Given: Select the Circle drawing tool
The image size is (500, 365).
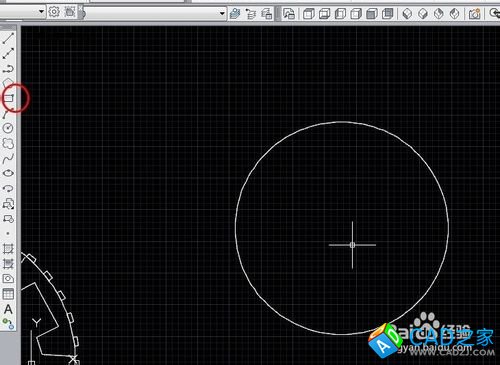Looking at the screenshot, I should (x=8, y=128).
